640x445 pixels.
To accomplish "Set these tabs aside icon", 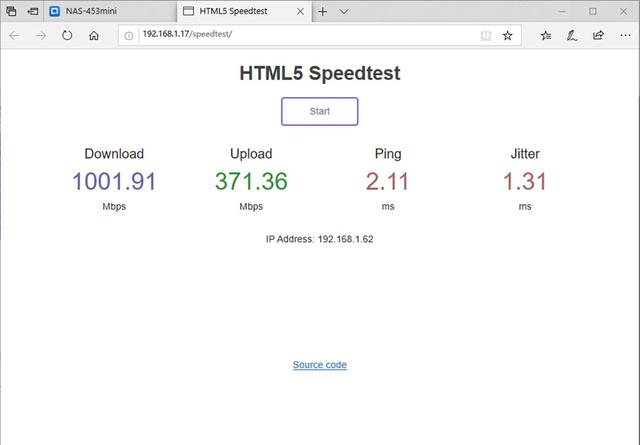I will click(33, 11).
